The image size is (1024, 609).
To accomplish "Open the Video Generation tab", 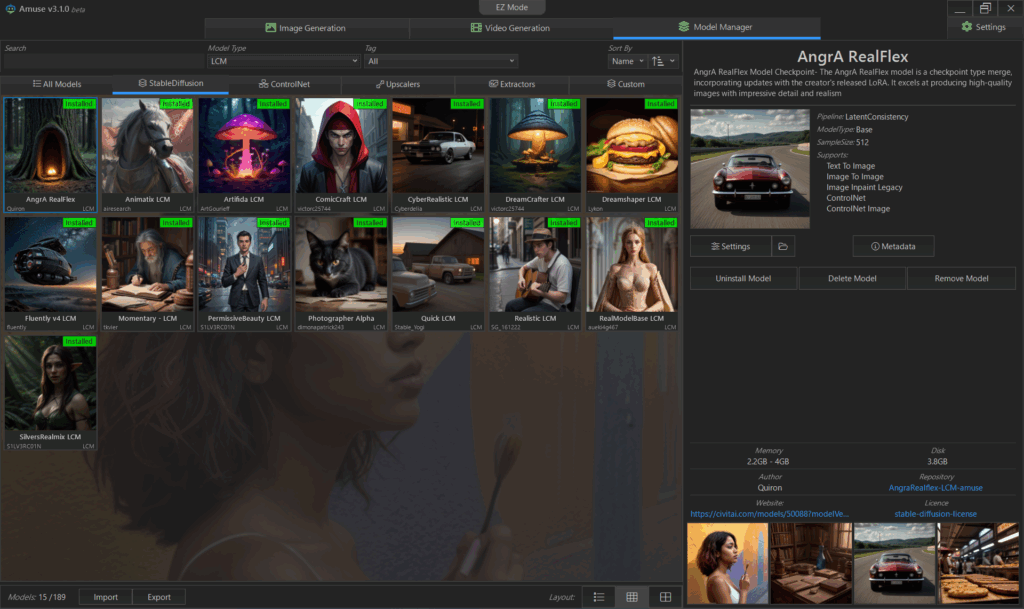I will tap(511, 28).
